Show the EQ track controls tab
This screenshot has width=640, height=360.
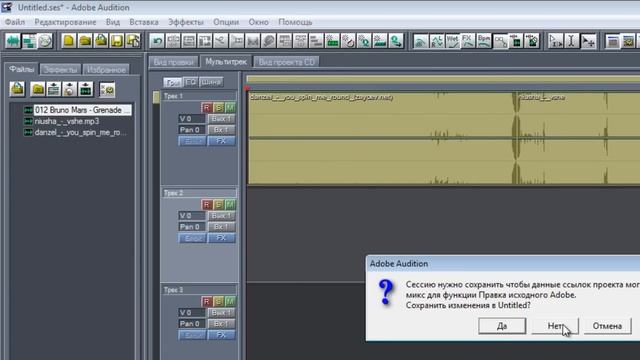pyautogui.click(x=190, y=82)
